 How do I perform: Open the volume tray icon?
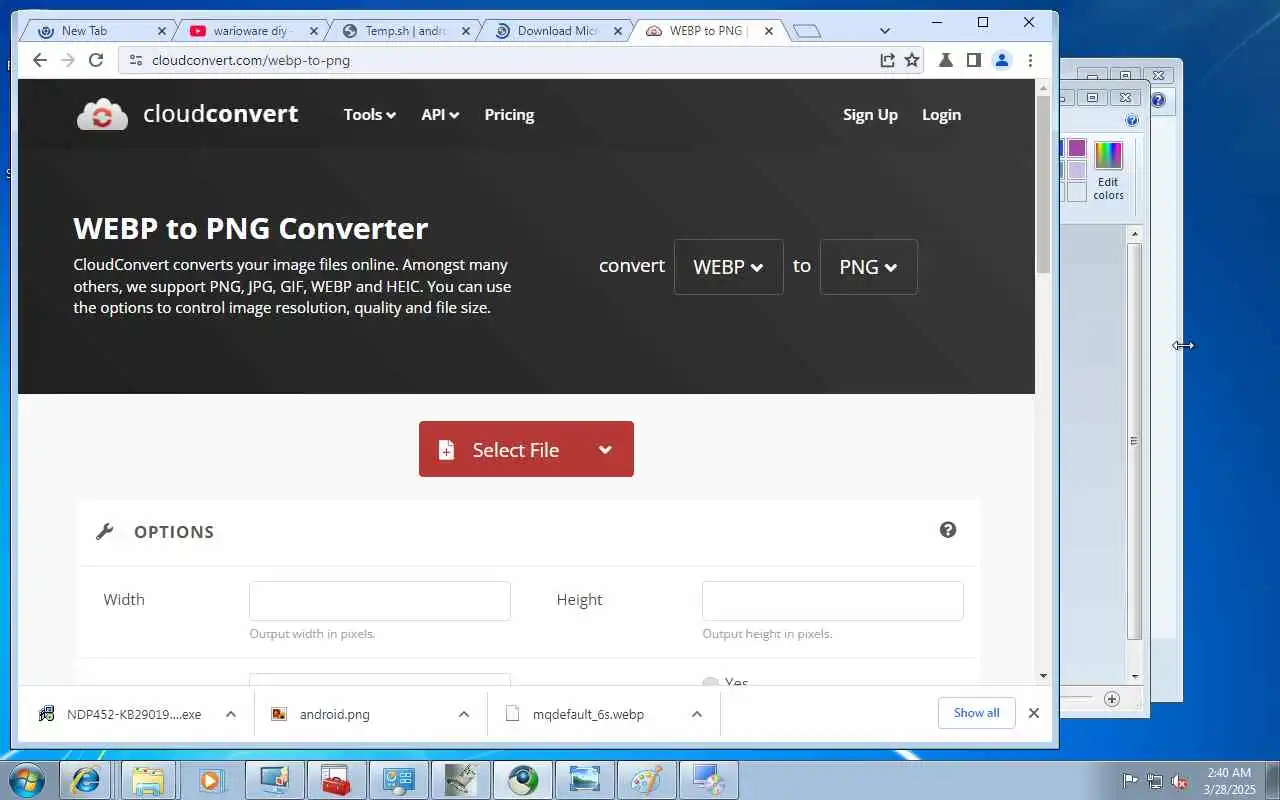pos(1180,781)
